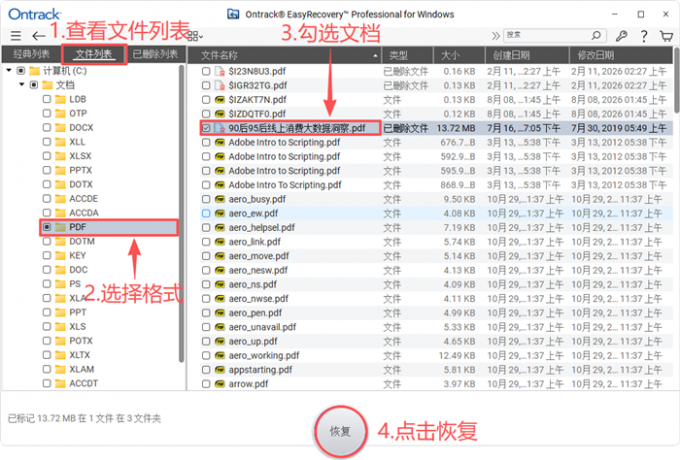
Task: Check the XLSX folder checkbox
Action: point(47,156)
